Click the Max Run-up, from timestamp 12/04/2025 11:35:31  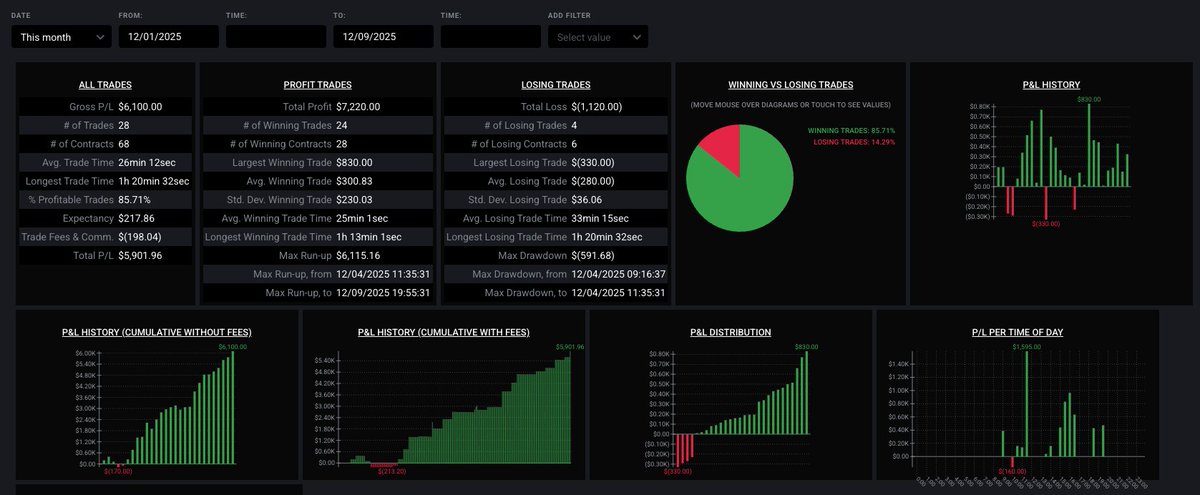click(x=383, y=274)
